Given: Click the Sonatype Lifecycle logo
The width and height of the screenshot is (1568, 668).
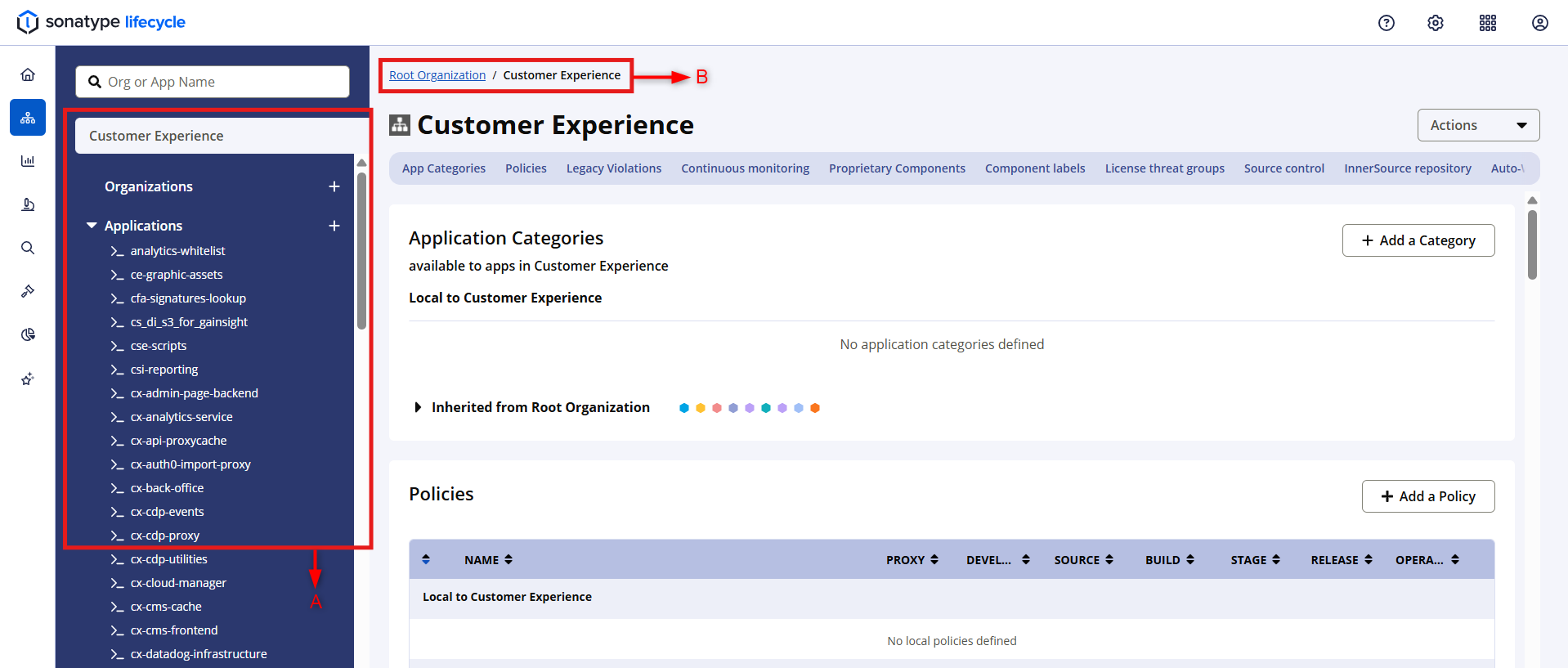Looking at the screenshot, I should coord(101,22).
